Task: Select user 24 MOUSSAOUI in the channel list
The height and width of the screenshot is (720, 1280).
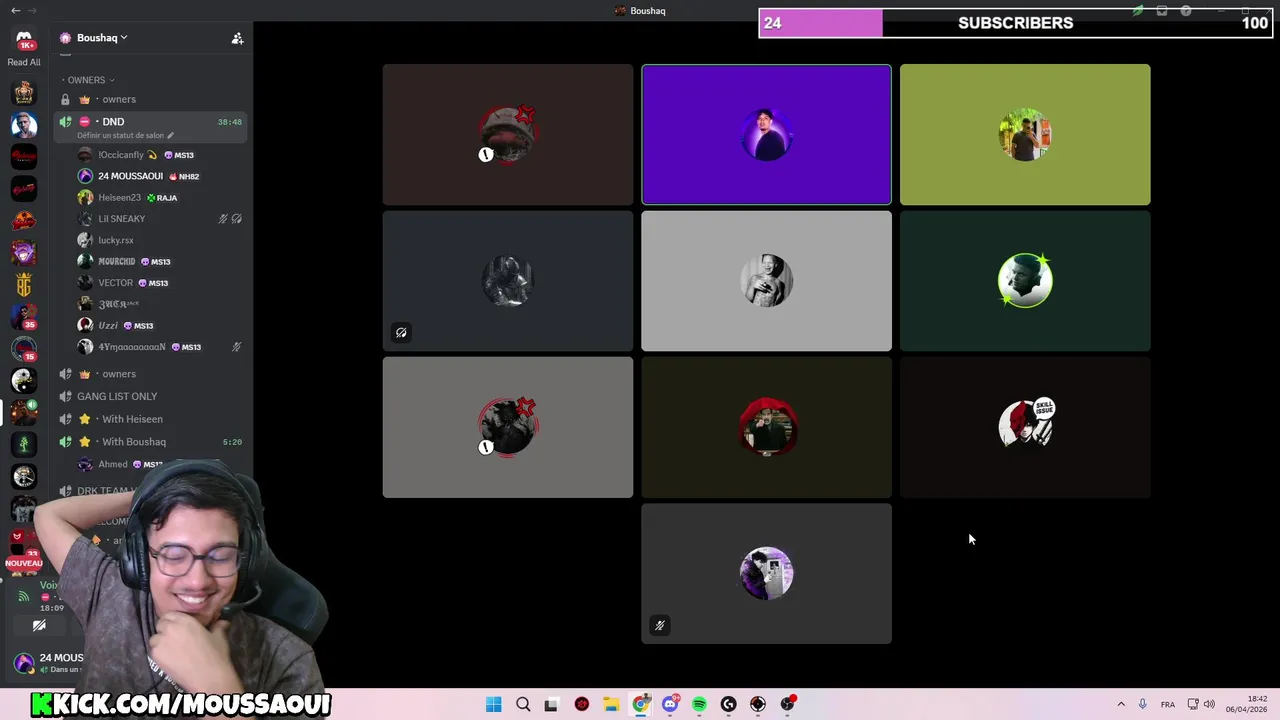Action: click(130, 176)
